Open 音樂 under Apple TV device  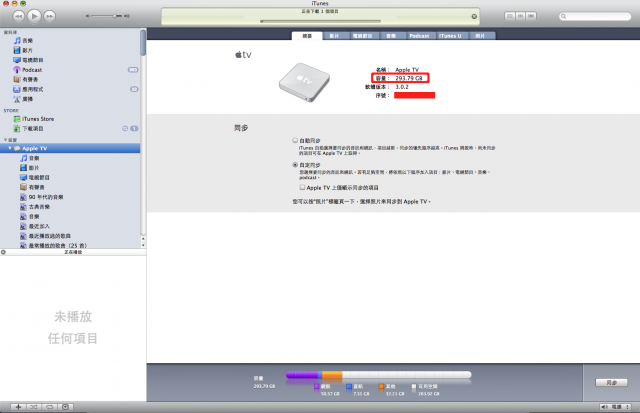(x=30, y=158)
